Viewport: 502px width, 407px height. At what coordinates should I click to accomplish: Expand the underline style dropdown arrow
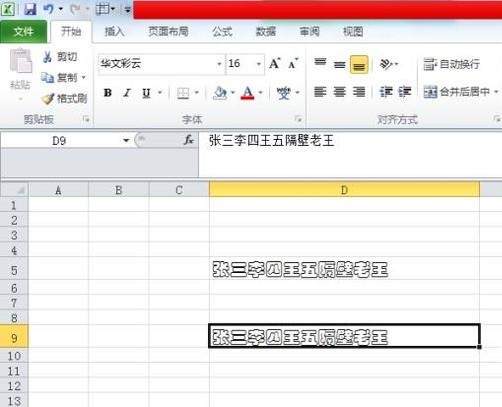click(x=160, y=93)
